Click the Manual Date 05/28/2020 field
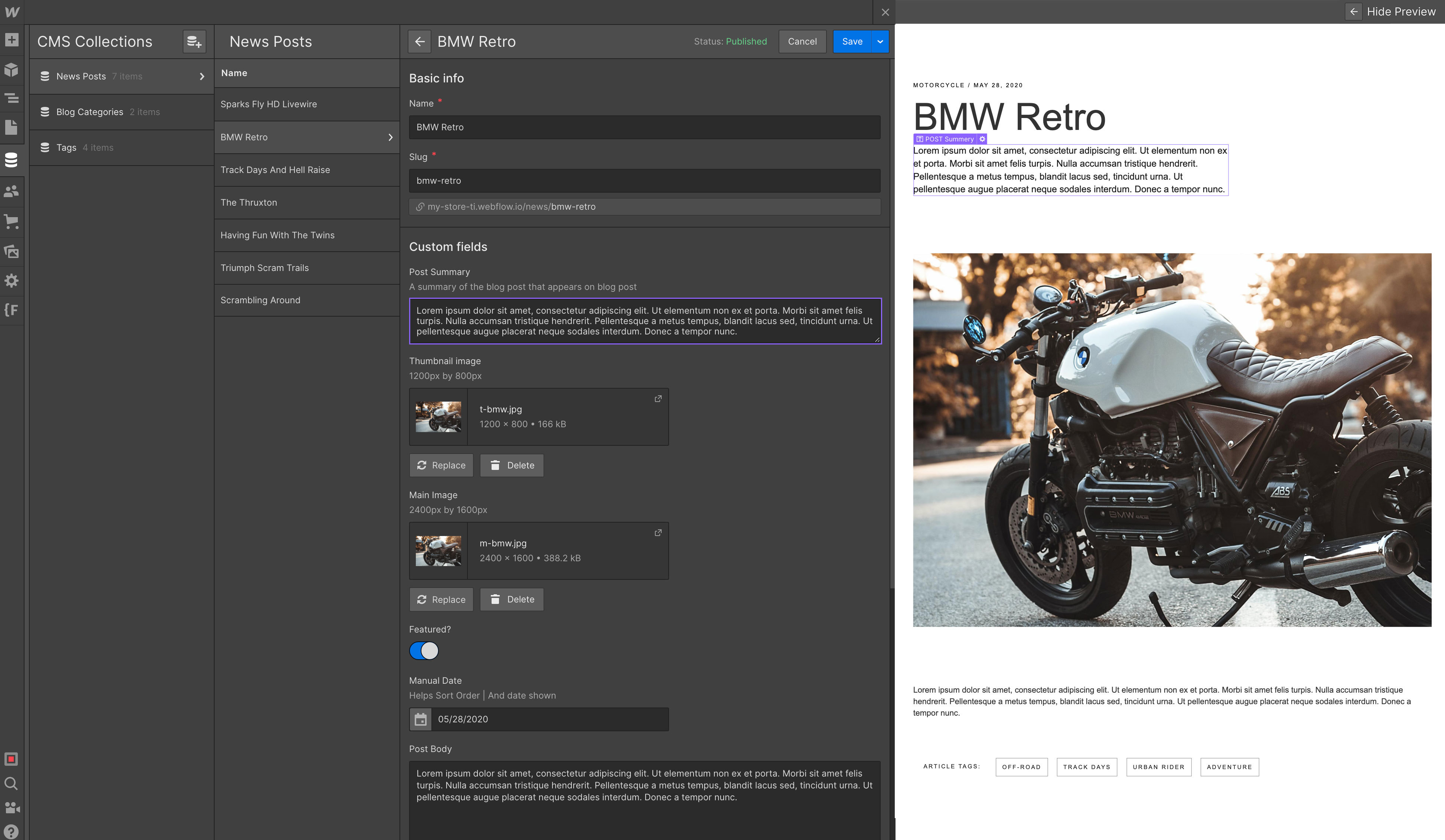 coord(549,719)
